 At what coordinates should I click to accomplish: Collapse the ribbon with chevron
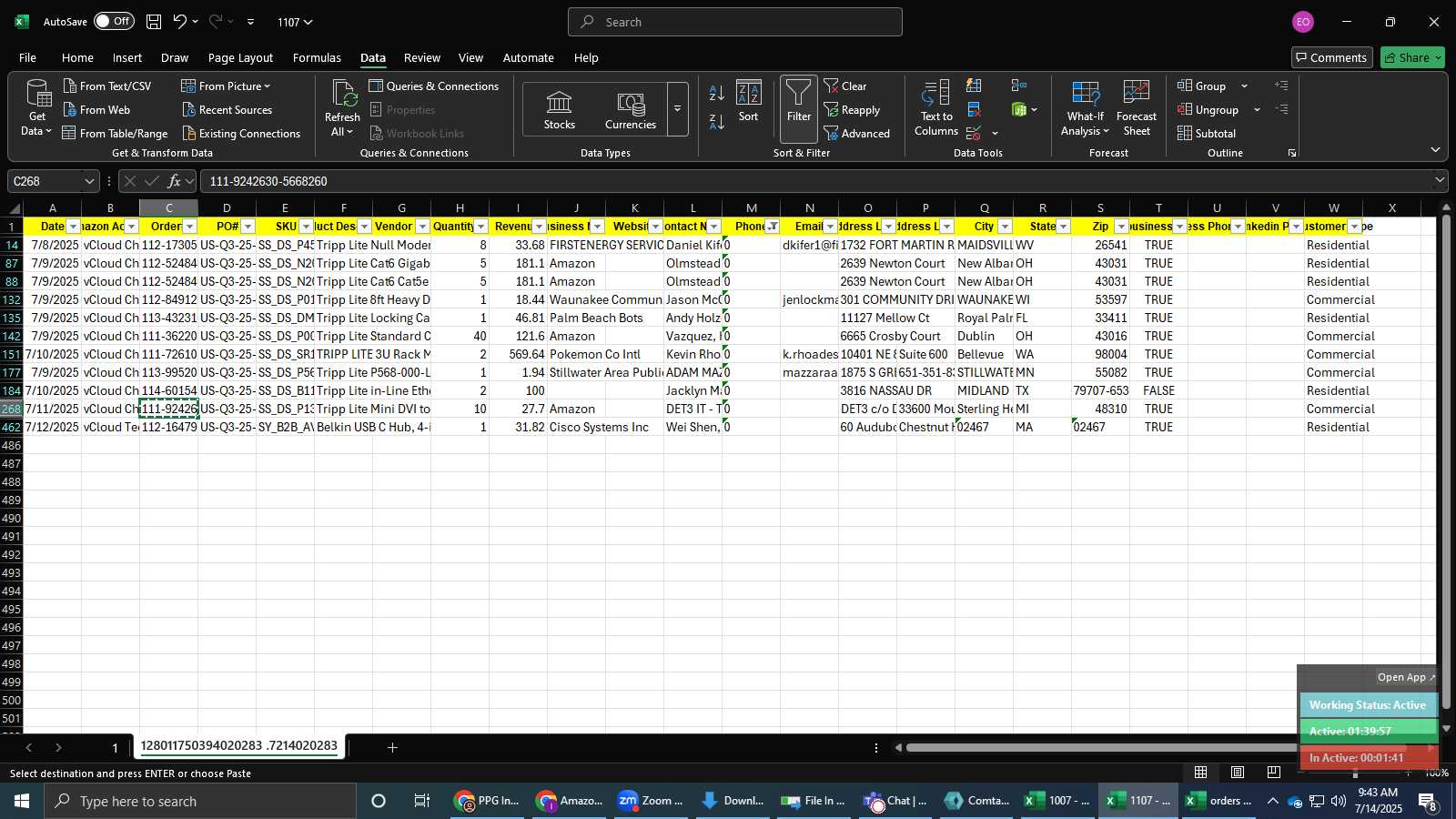(1436, 150)
